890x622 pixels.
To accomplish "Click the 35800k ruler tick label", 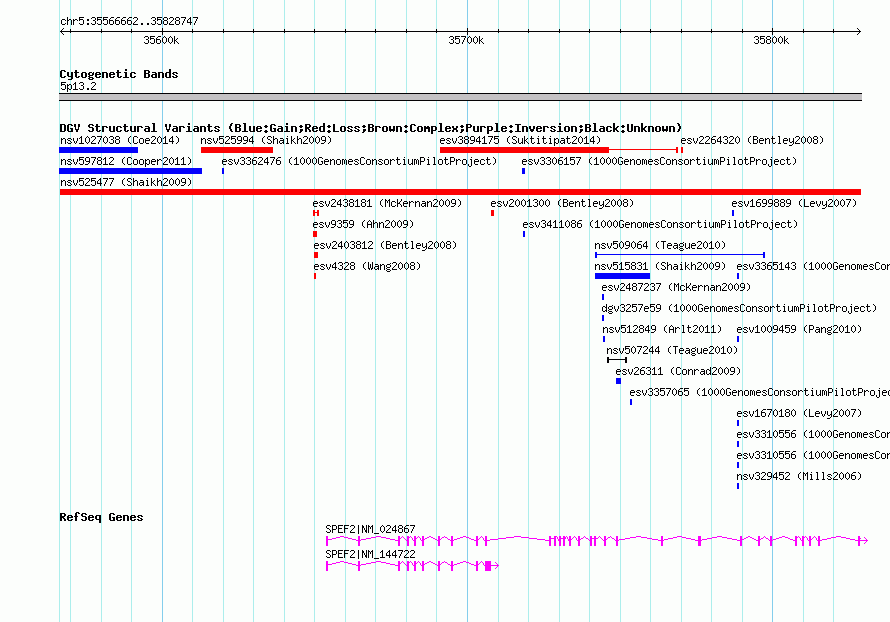I will pos(771,40).
